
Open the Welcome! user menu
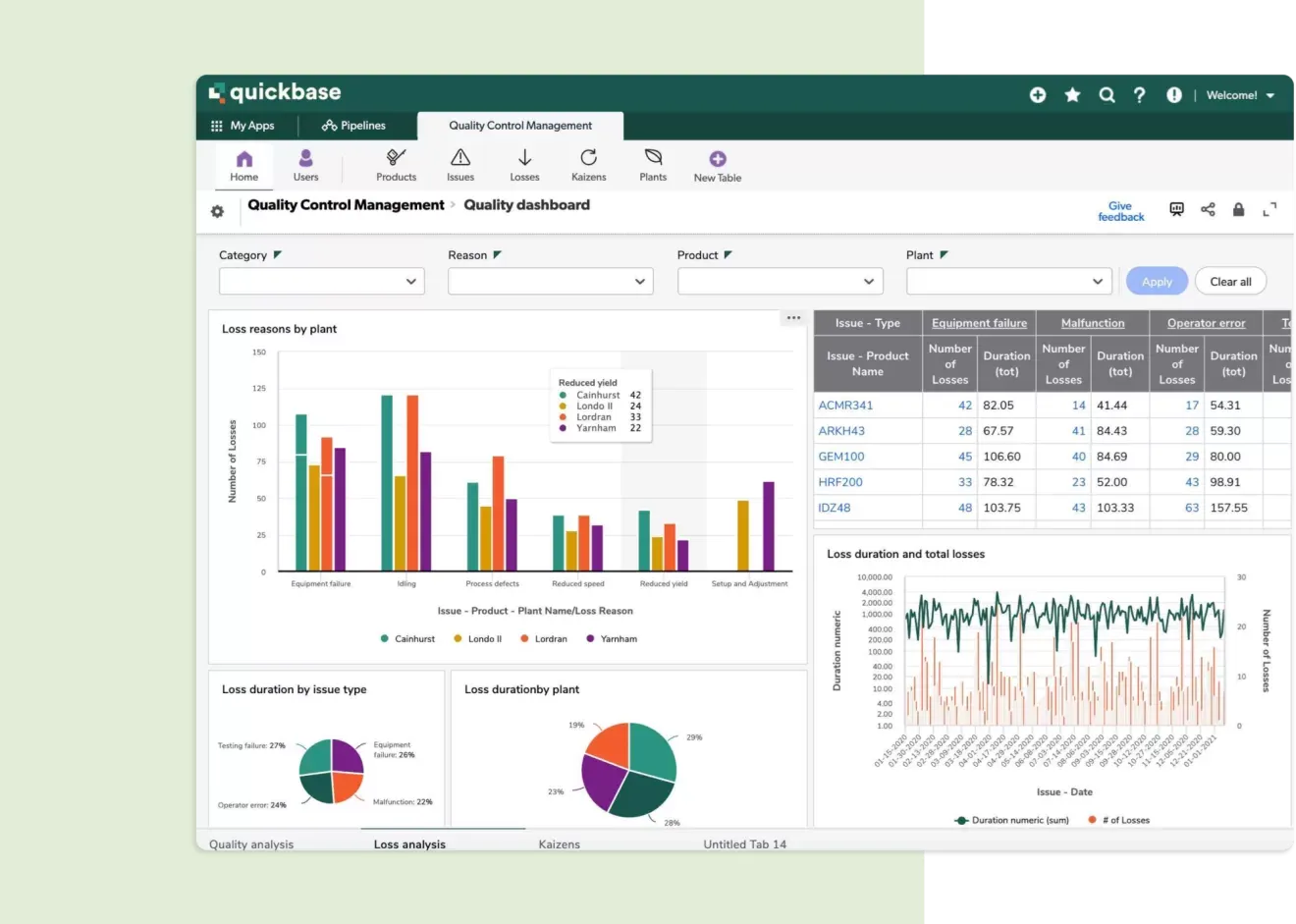[1238, 95]
